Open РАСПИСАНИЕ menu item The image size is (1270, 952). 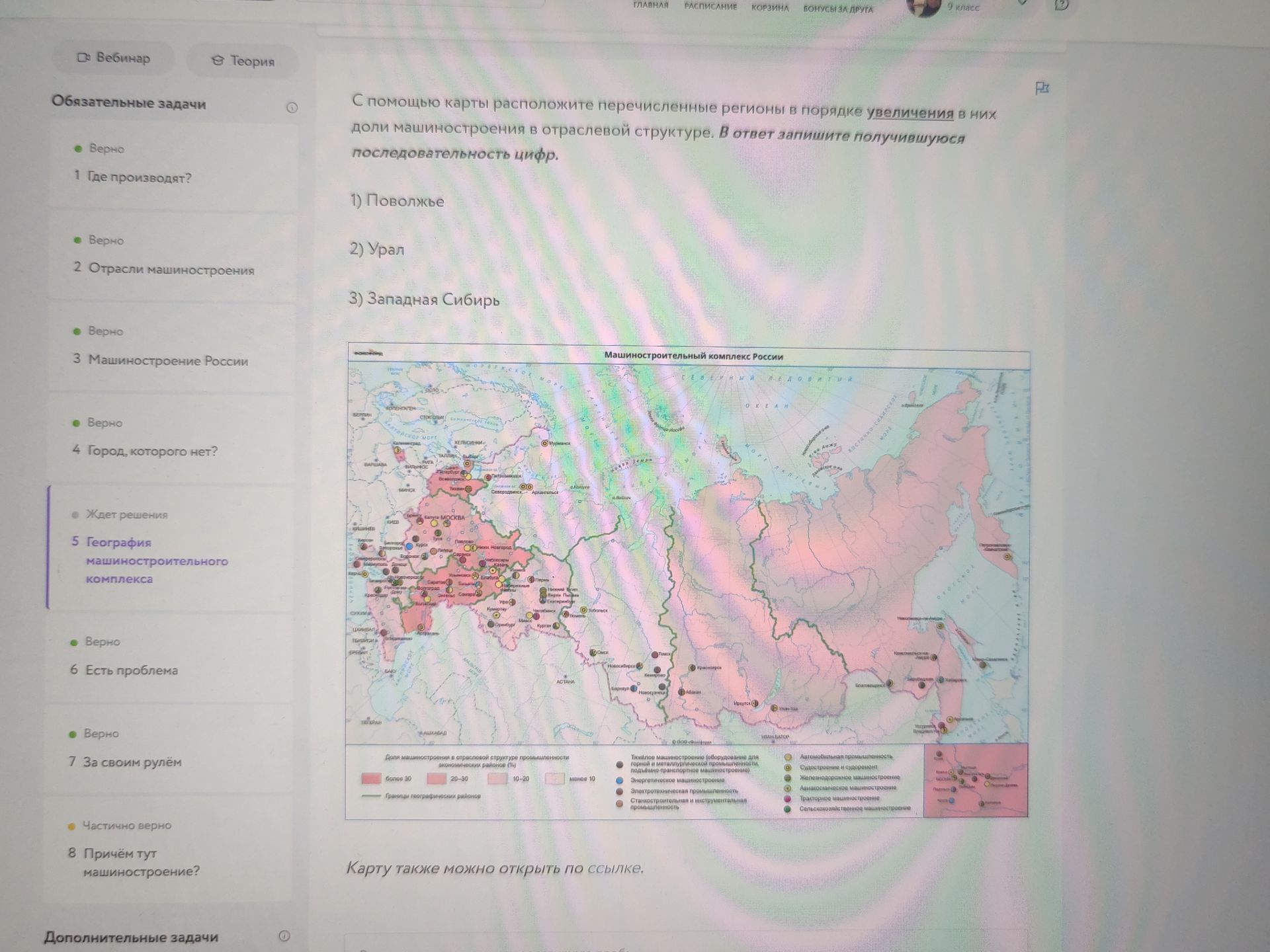(x=710, y=7)
